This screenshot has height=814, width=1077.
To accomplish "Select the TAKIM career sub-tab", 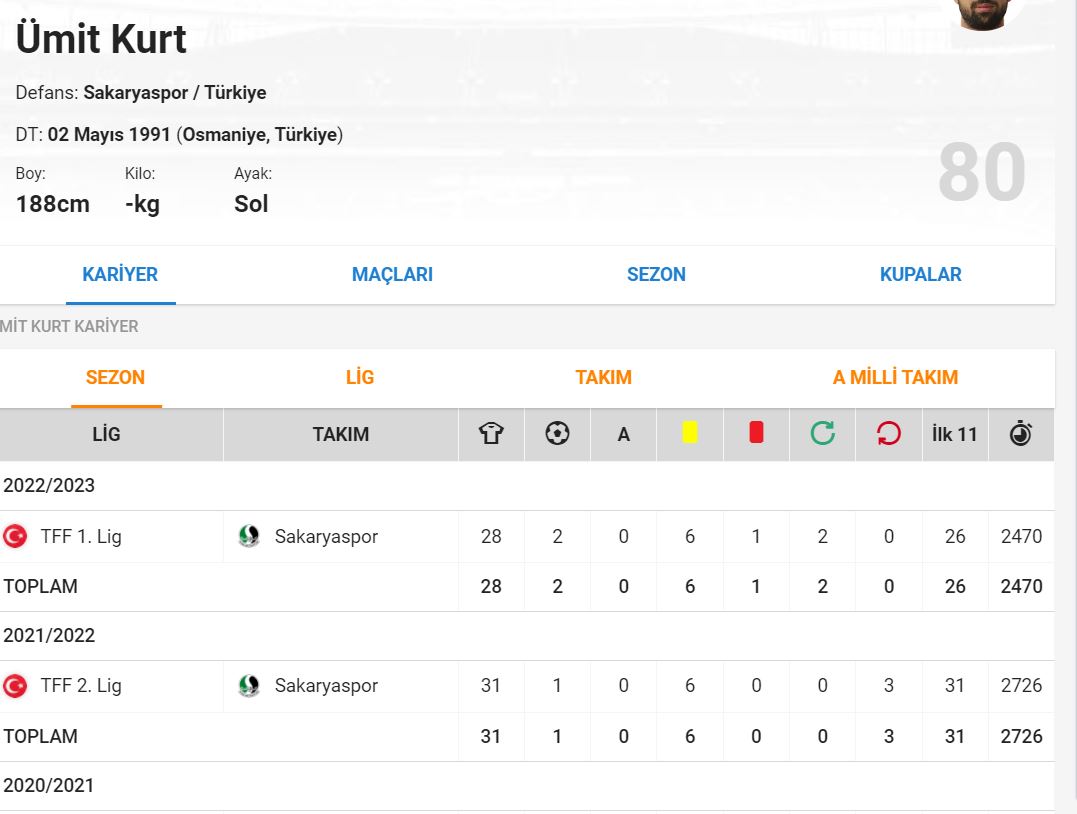I will 603,378.
